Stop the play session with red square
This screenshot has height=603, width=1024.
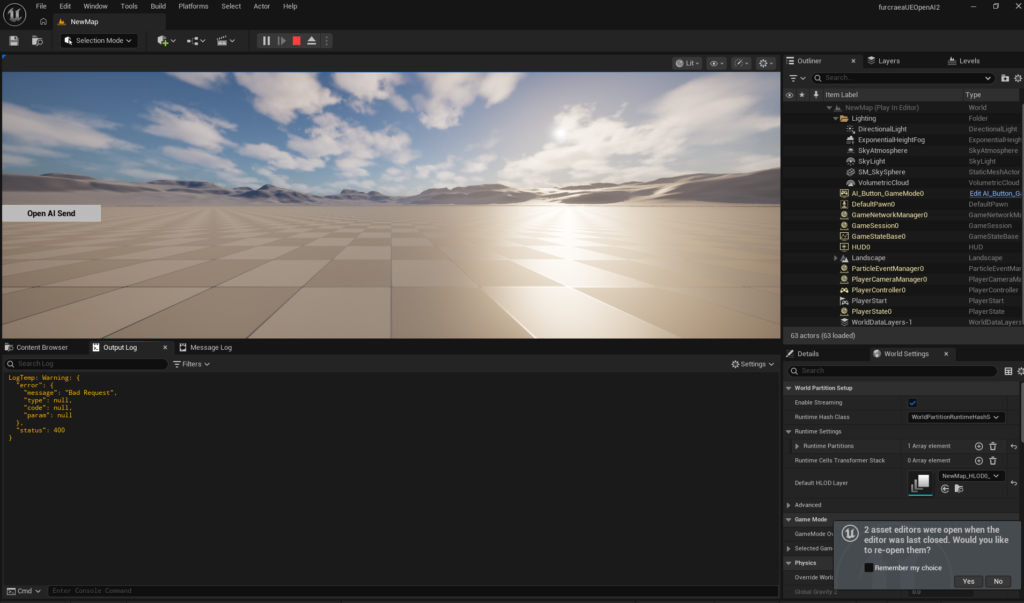pos(297,41)
